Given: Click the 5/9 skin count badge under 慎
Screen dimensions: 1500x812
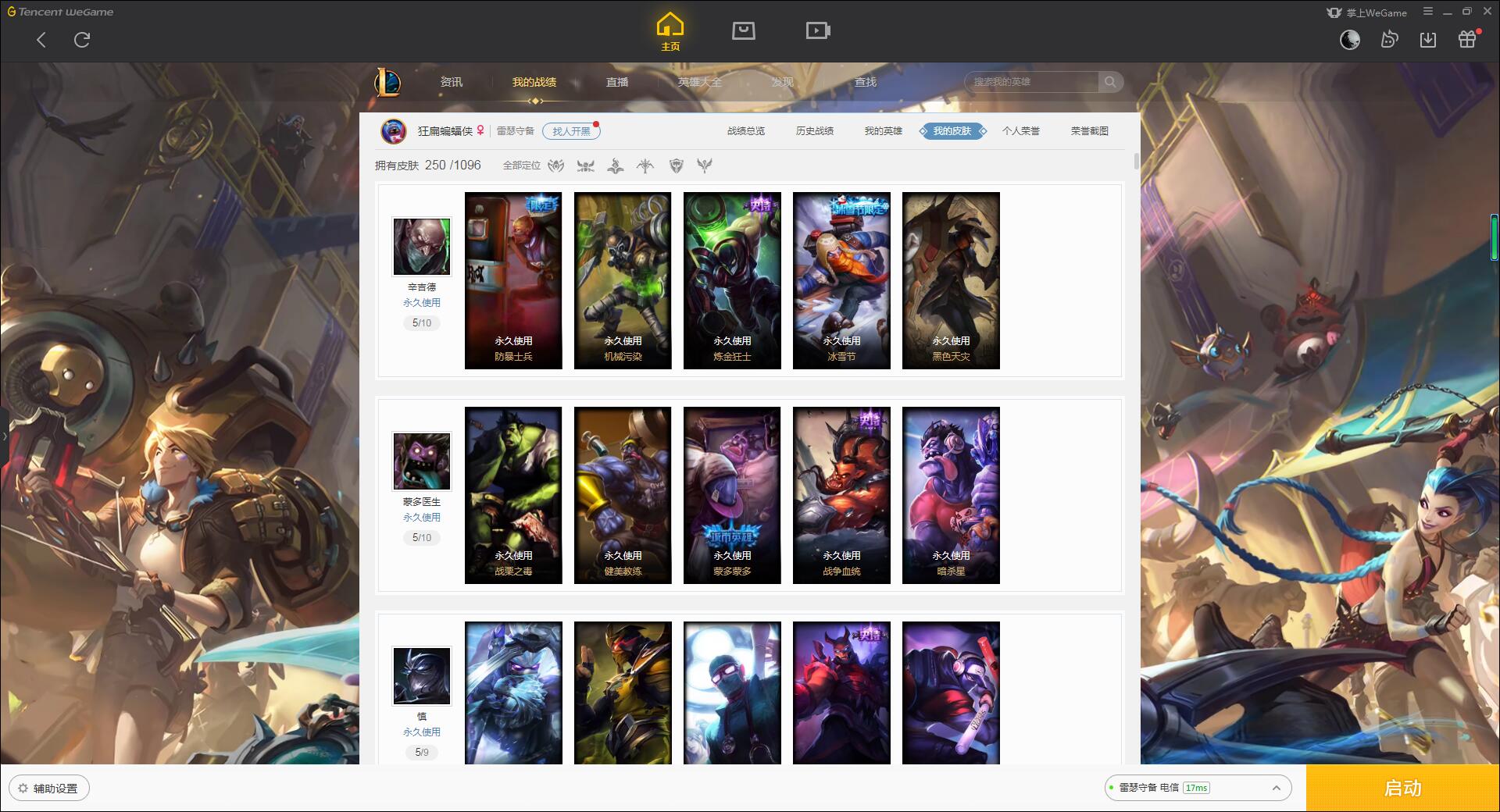Looking at the screenshot, I should pos(422,752).
